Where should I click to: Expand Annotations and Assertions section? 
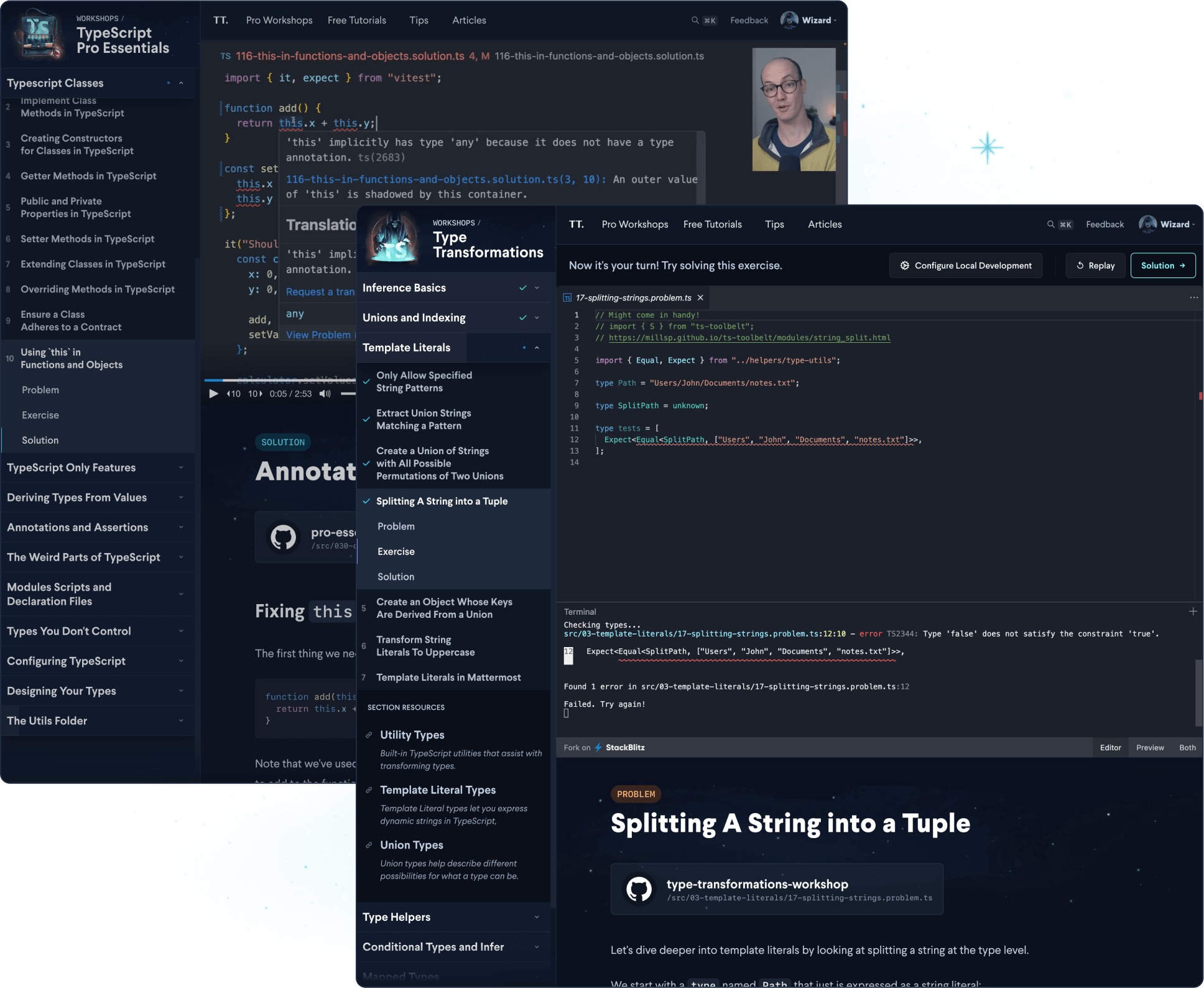tap(98, 528)
